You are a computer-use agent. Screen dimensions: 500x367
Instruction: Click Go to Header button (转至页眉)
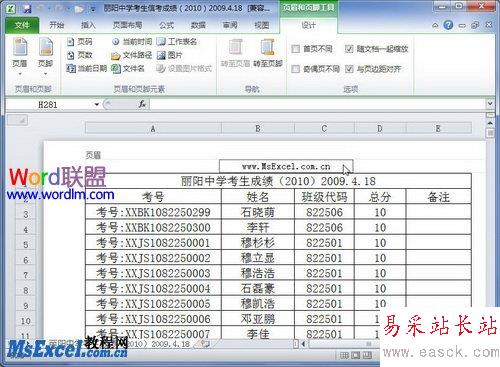[235, 53]
